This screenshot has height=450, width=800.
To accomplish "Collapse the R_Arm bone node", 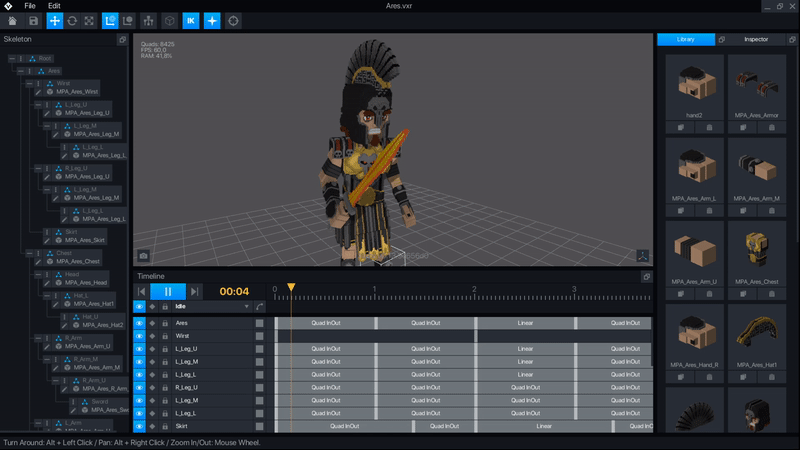I will (38, 338).
